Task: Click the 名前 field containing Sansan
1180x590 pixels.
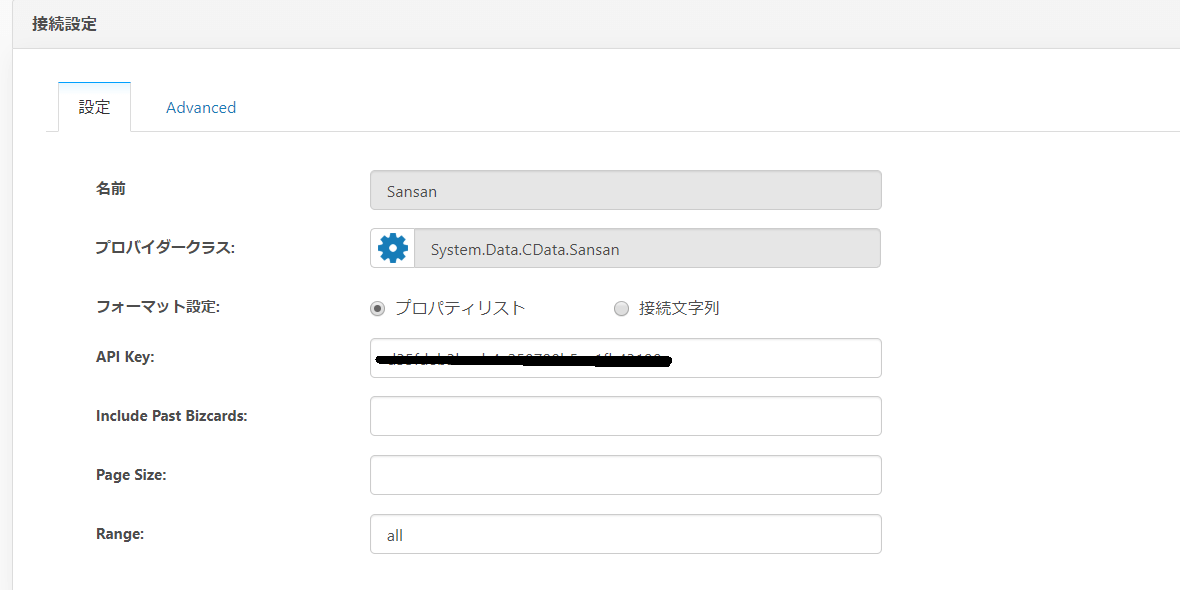Action: coord(625,190)
